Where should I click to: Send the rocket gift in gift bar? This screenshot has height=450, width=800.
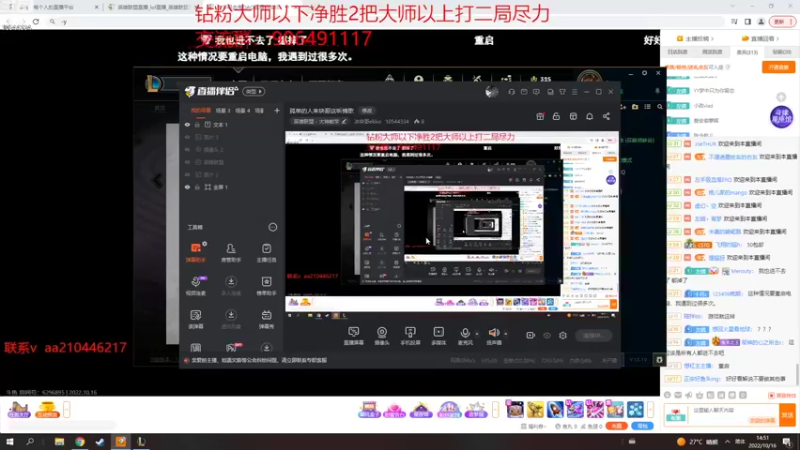[x=555, y=409]
